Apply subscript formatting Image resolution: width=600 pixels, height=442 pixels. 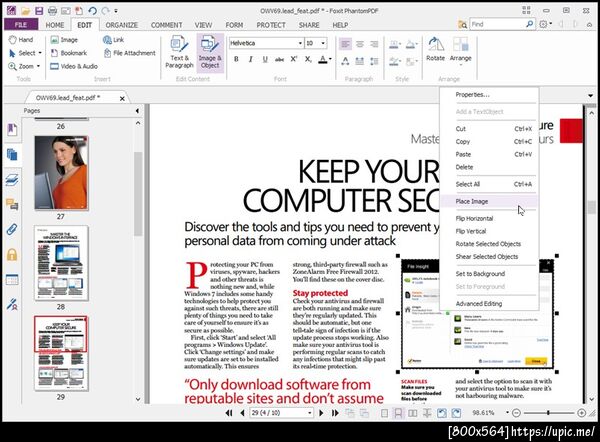pos(308,59)
